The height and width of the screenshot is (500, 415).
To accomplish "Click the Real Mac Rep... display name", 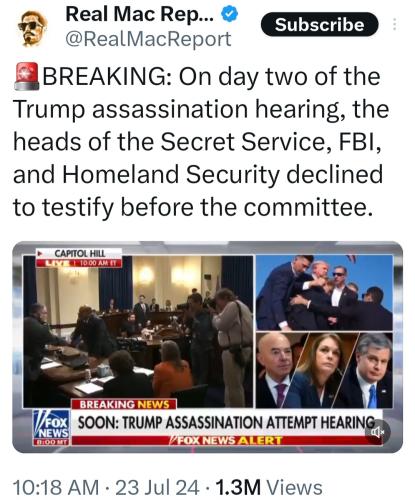I will pos(140,14).
